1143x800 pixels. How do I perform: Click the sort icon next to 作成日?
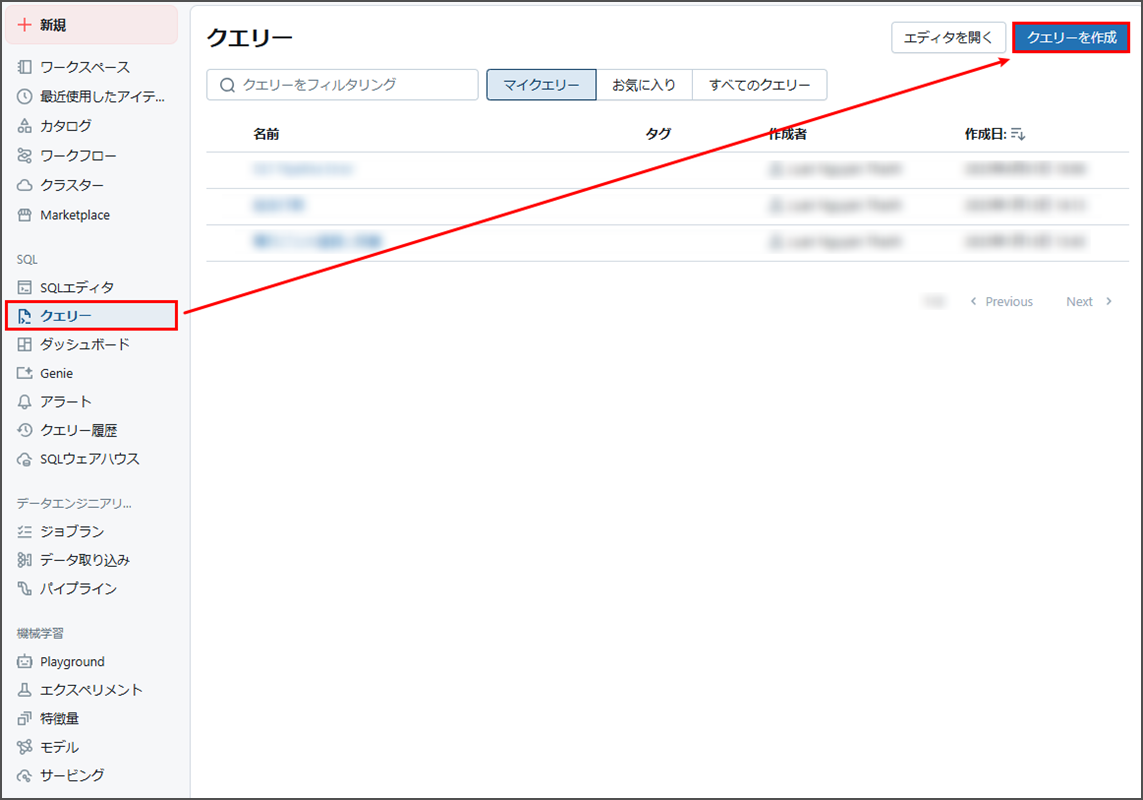click(x=1018, y=134)
